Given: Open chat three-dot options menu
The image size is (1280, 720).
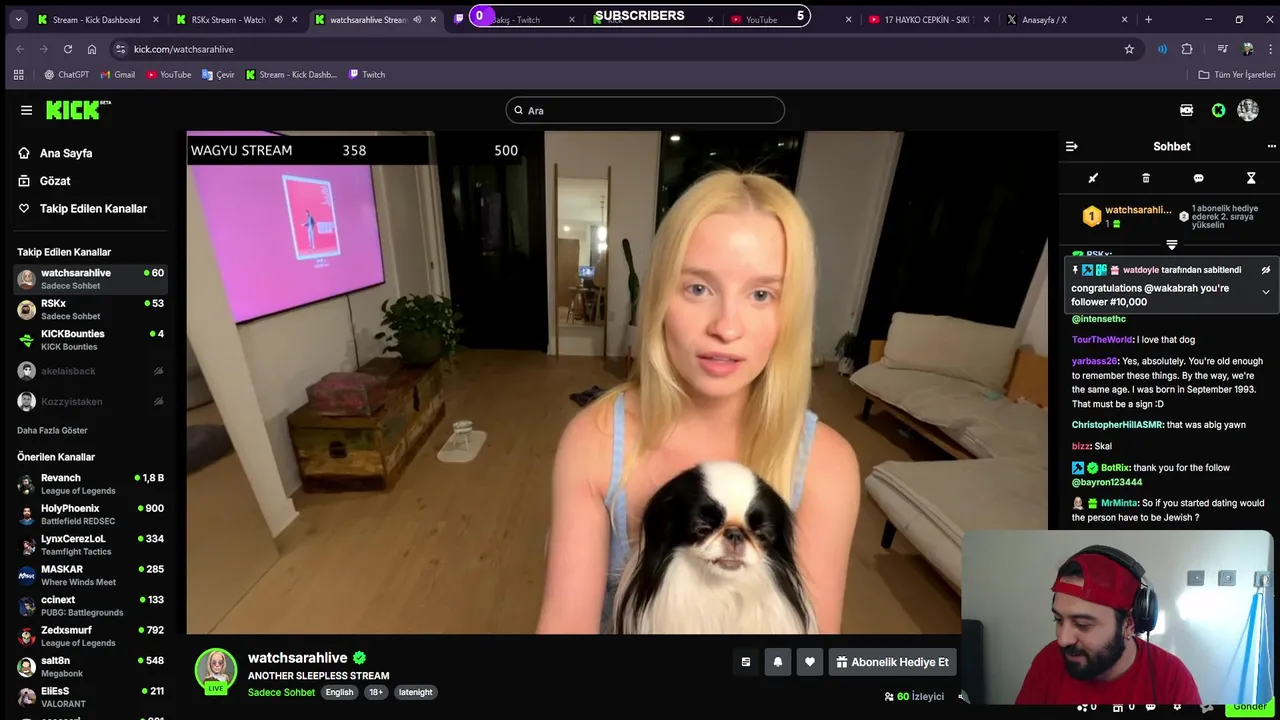Looking at the screenshot, I should (x=1272, y=146).
